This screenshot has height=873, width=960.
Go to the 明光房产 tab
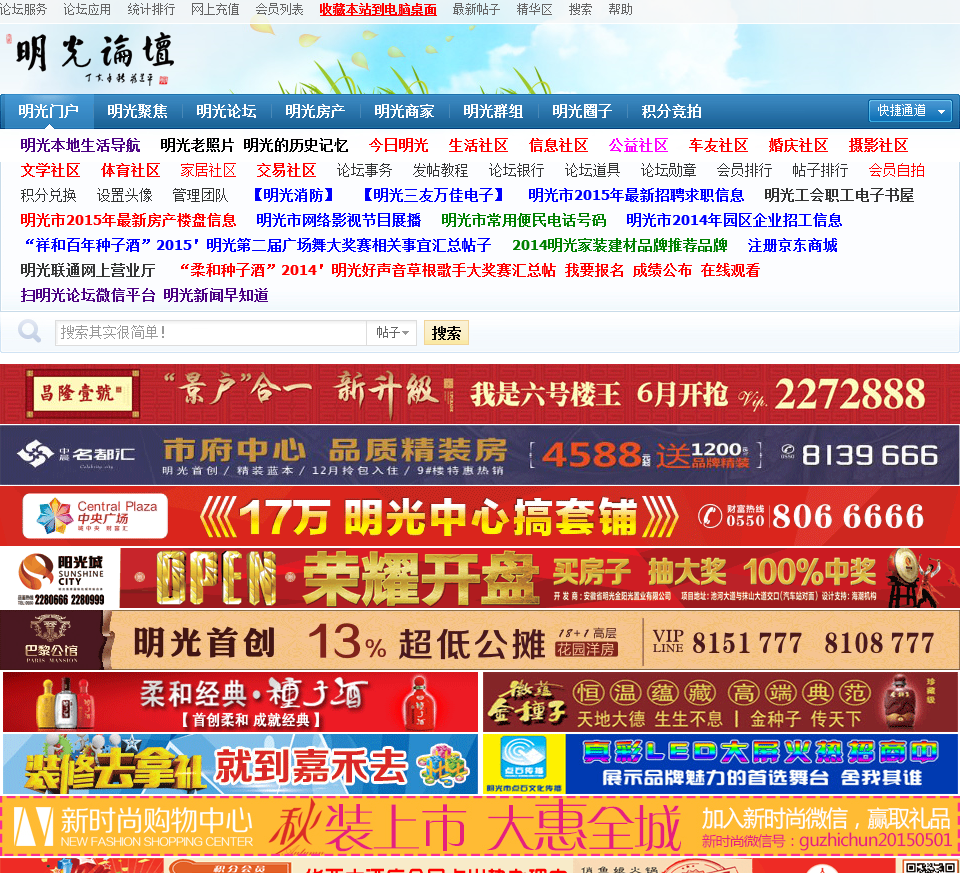point(315,111)
